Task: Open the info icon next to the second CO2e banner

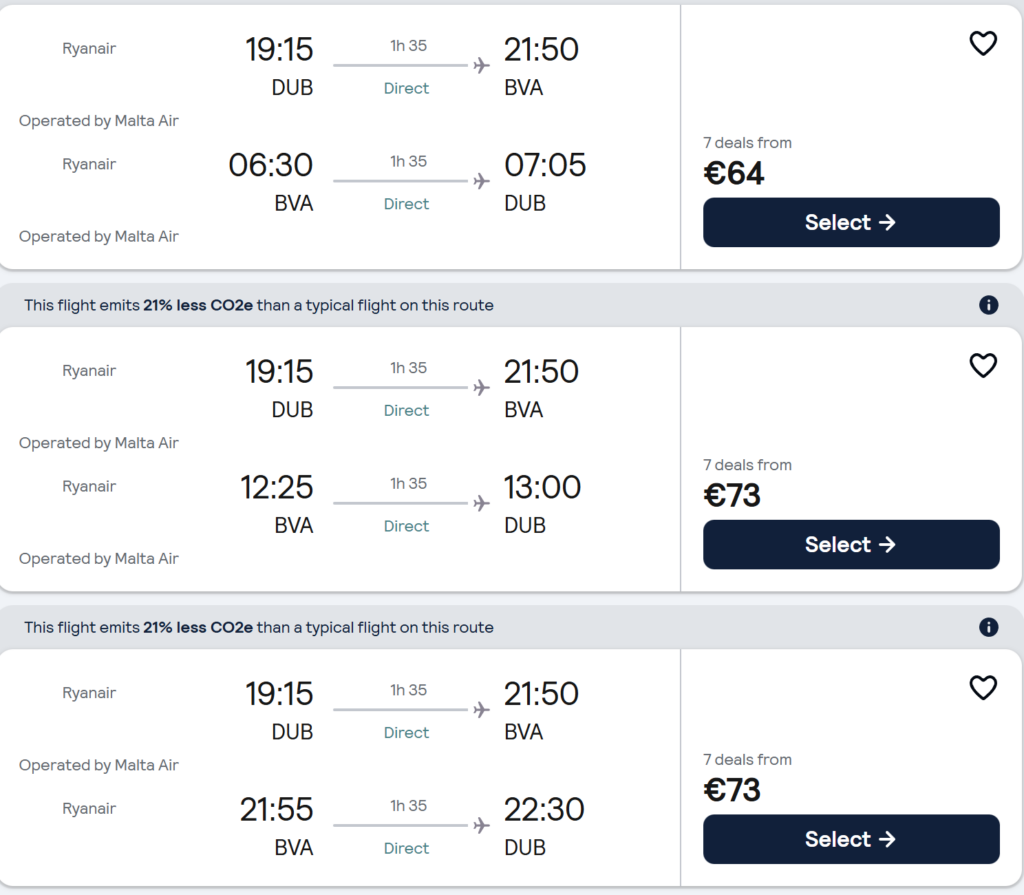Action: (989, 627)
